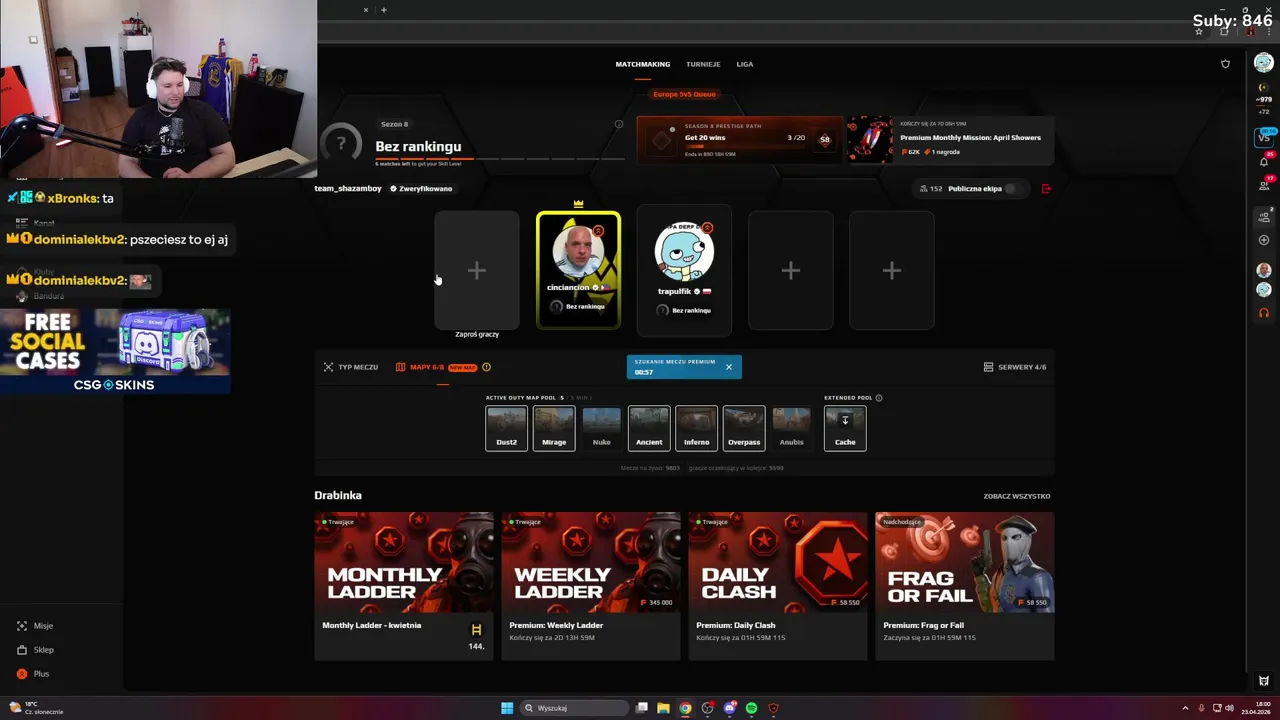Screen dimensions: 1280x720
Task: Click the Free Social Cases CSGO-Skins banner
Action: tap(115, 351)
